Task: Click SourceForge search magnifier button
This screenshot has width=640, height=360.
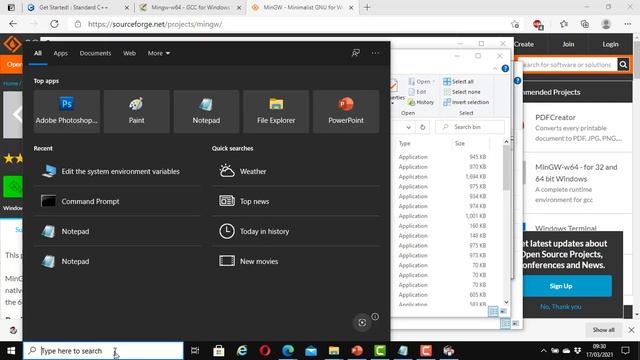Action: pyautogui.click(x=623, y=64)
